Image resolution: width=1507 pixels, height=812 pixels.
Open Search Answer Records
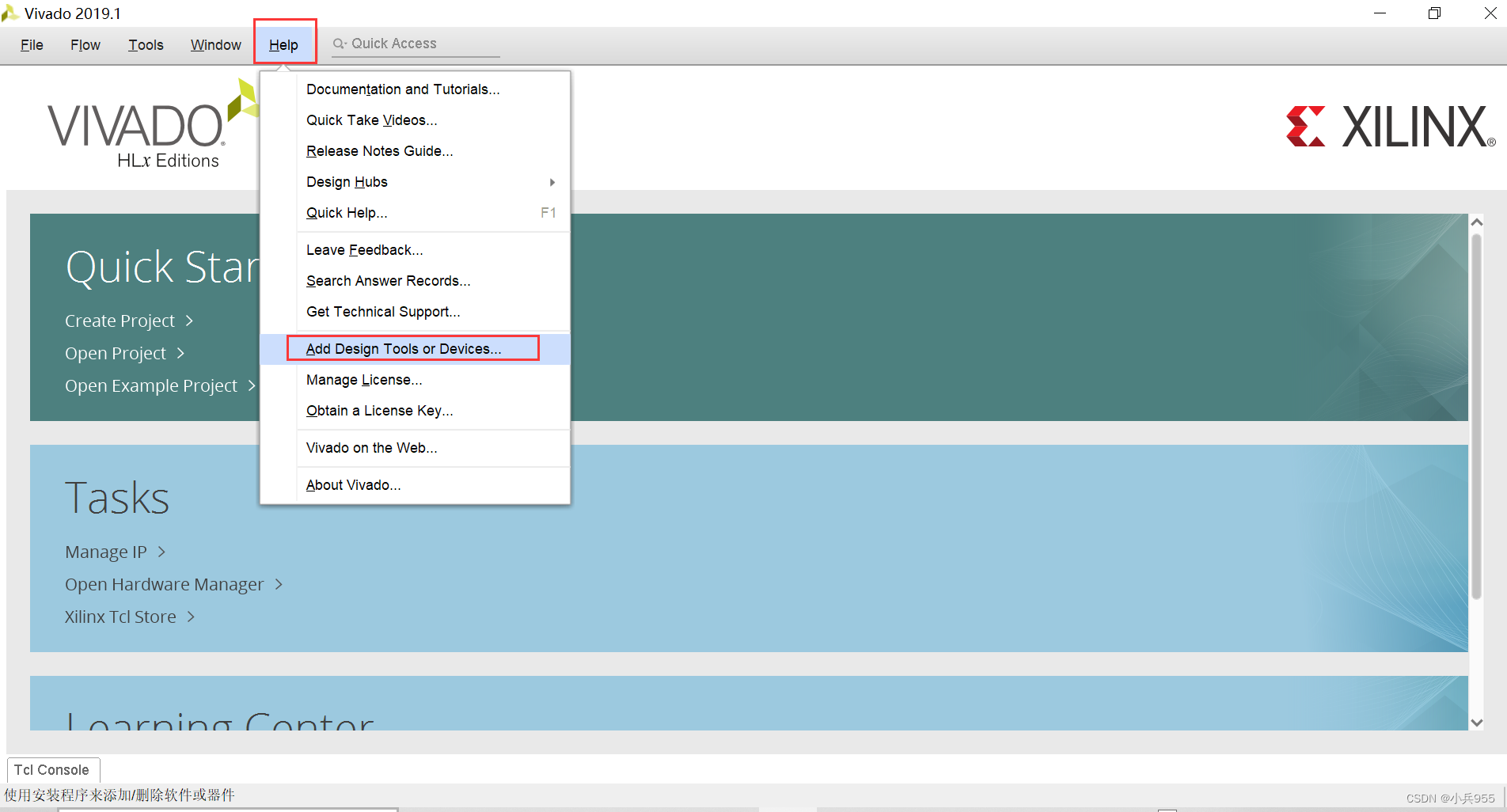coord(415,281)
